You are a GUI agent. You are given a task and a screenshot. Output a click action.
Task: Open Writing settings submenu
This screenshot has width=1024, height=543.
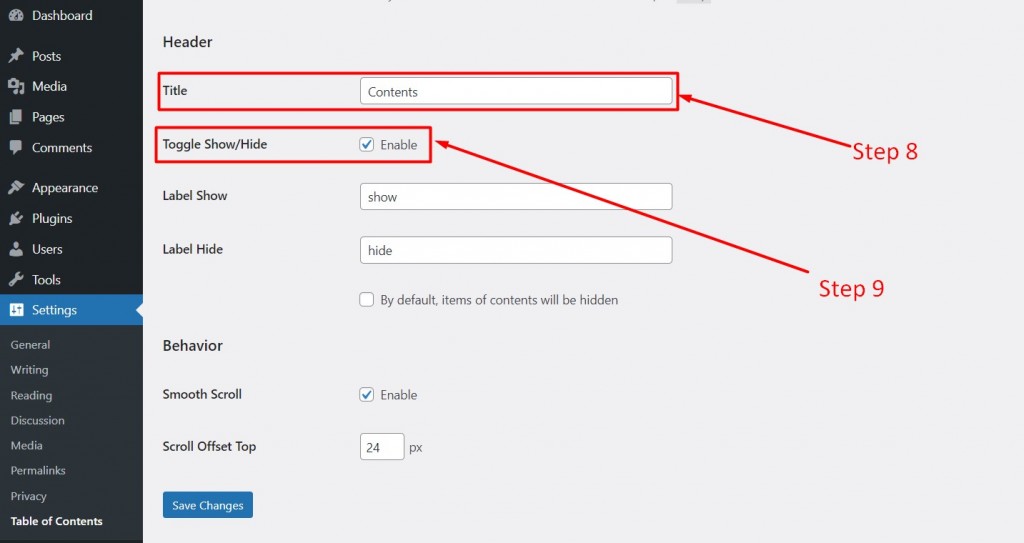(29, 370)
